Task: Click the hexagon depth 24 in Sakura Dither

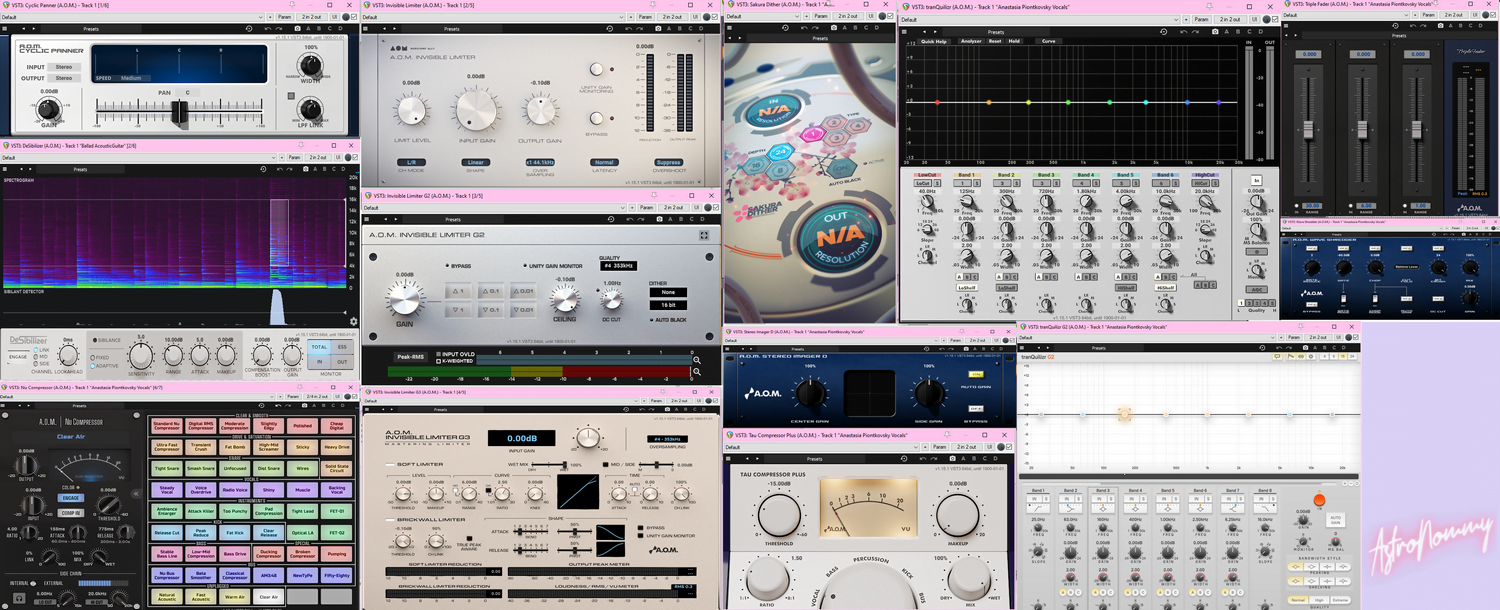Action: click(780, 150)
